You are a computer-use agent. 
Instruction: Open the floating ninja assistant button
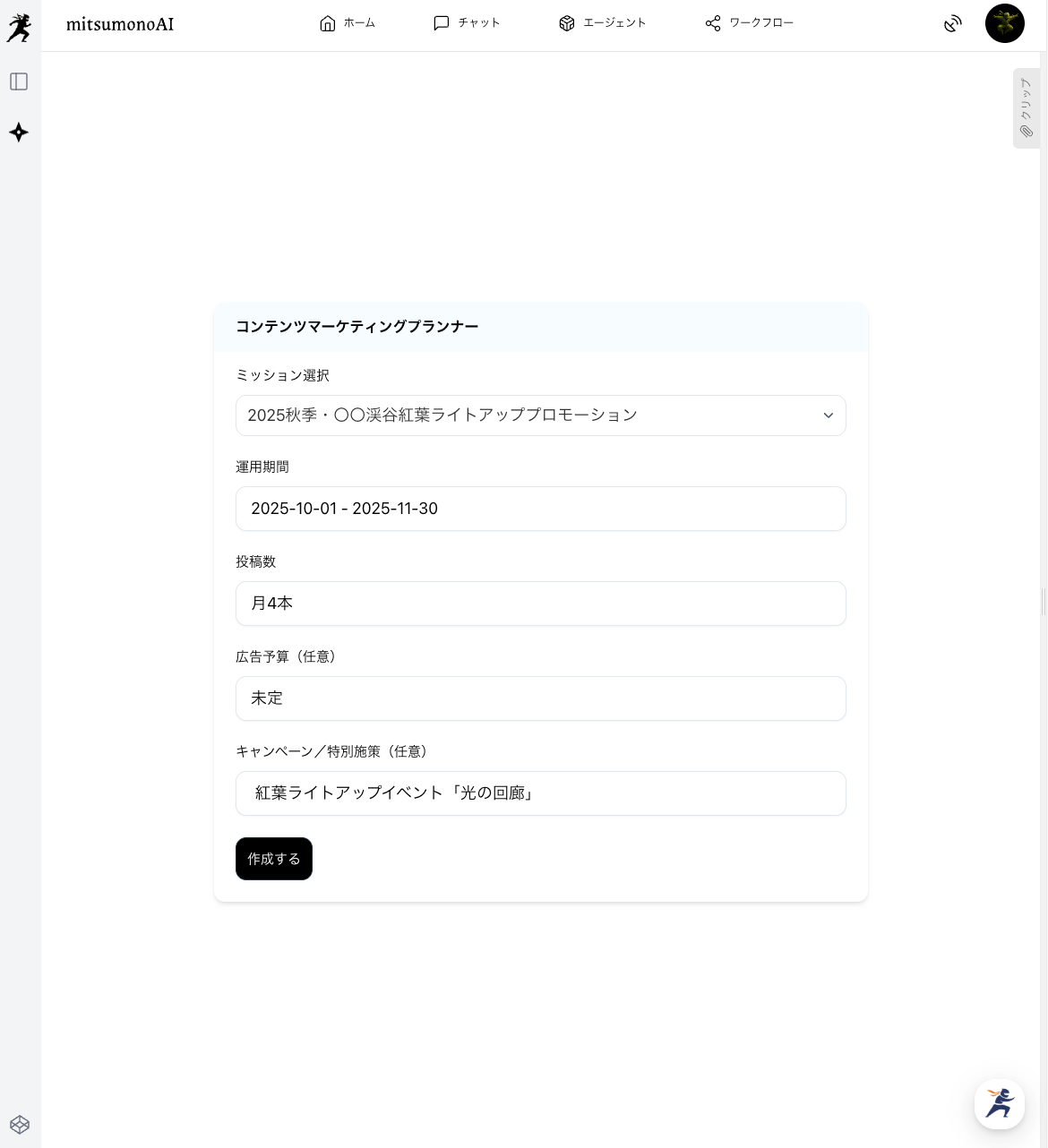tap(999, 1103)
